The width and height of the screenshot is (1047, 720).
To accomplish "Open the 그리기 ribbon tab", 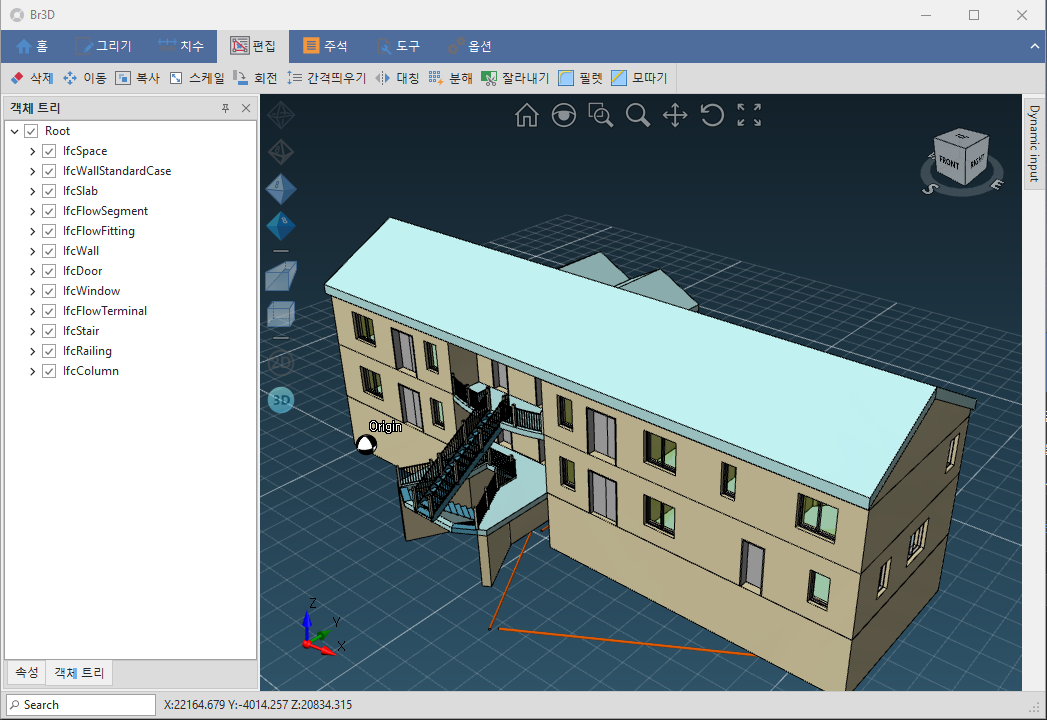I will 104,46.
